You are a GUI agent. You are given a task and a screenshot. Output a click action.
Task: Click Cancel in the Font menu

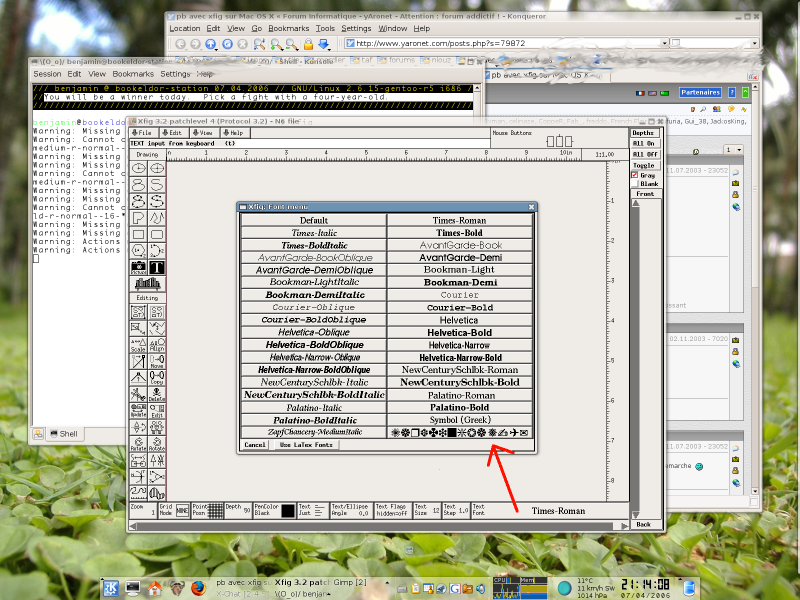[x=255, y=445]
